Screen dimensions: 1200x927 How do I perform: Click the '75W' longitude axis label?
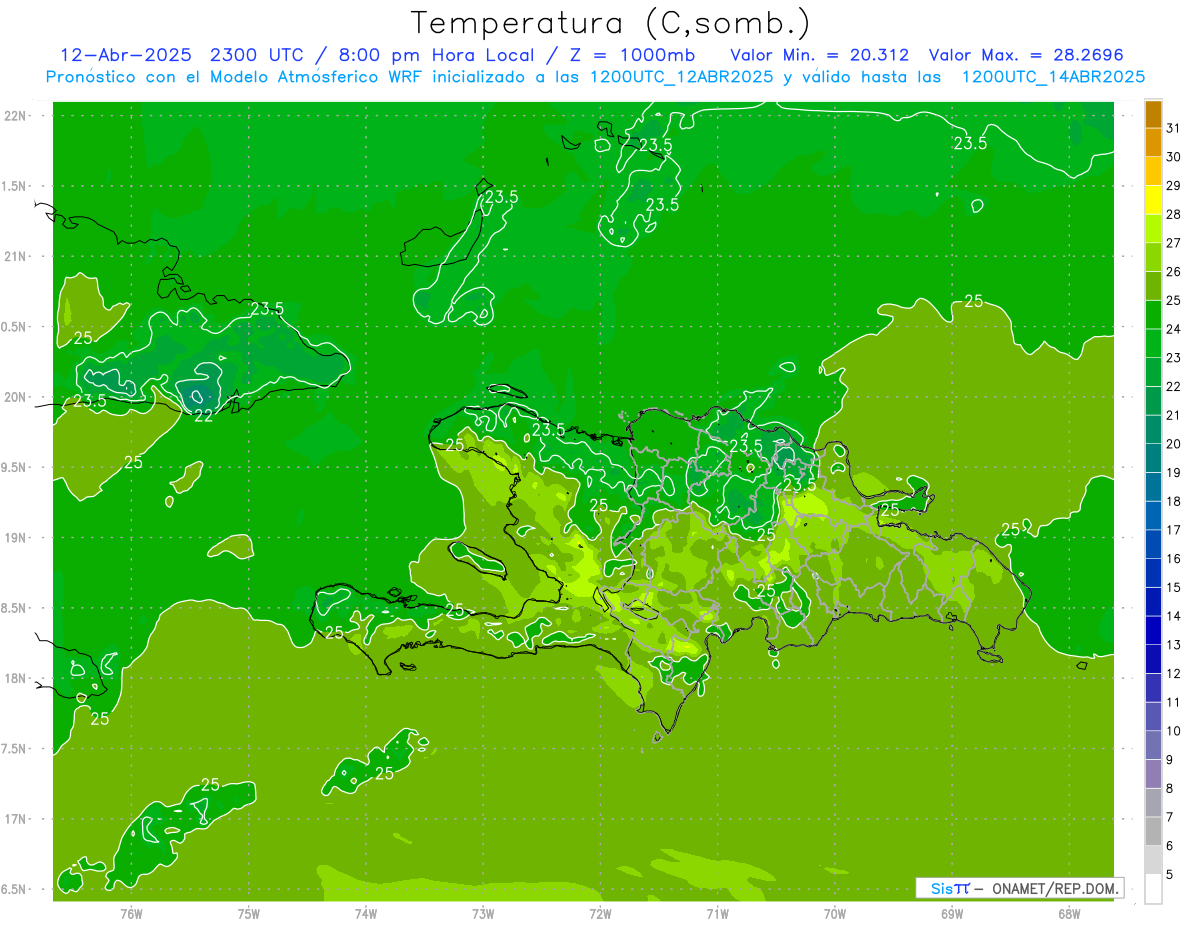click(249, 915)
